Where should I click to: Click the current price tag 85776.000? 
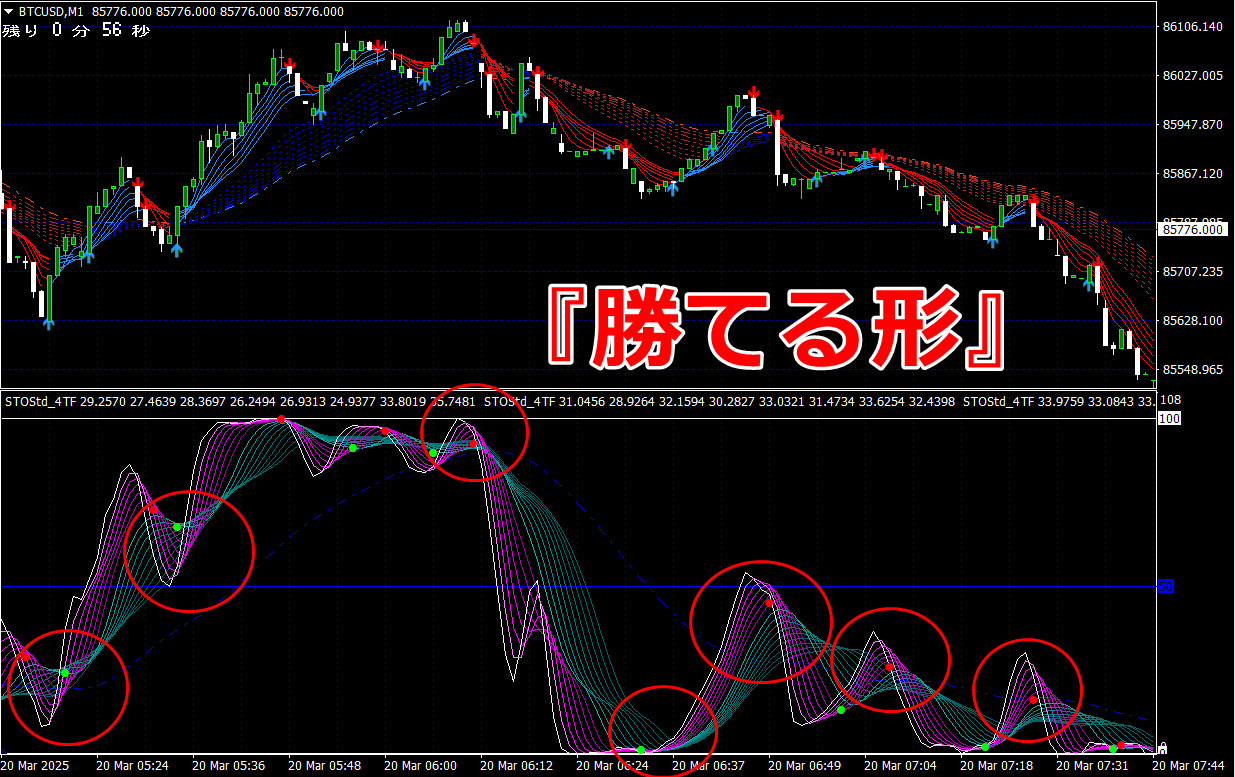pos(1193,230)
